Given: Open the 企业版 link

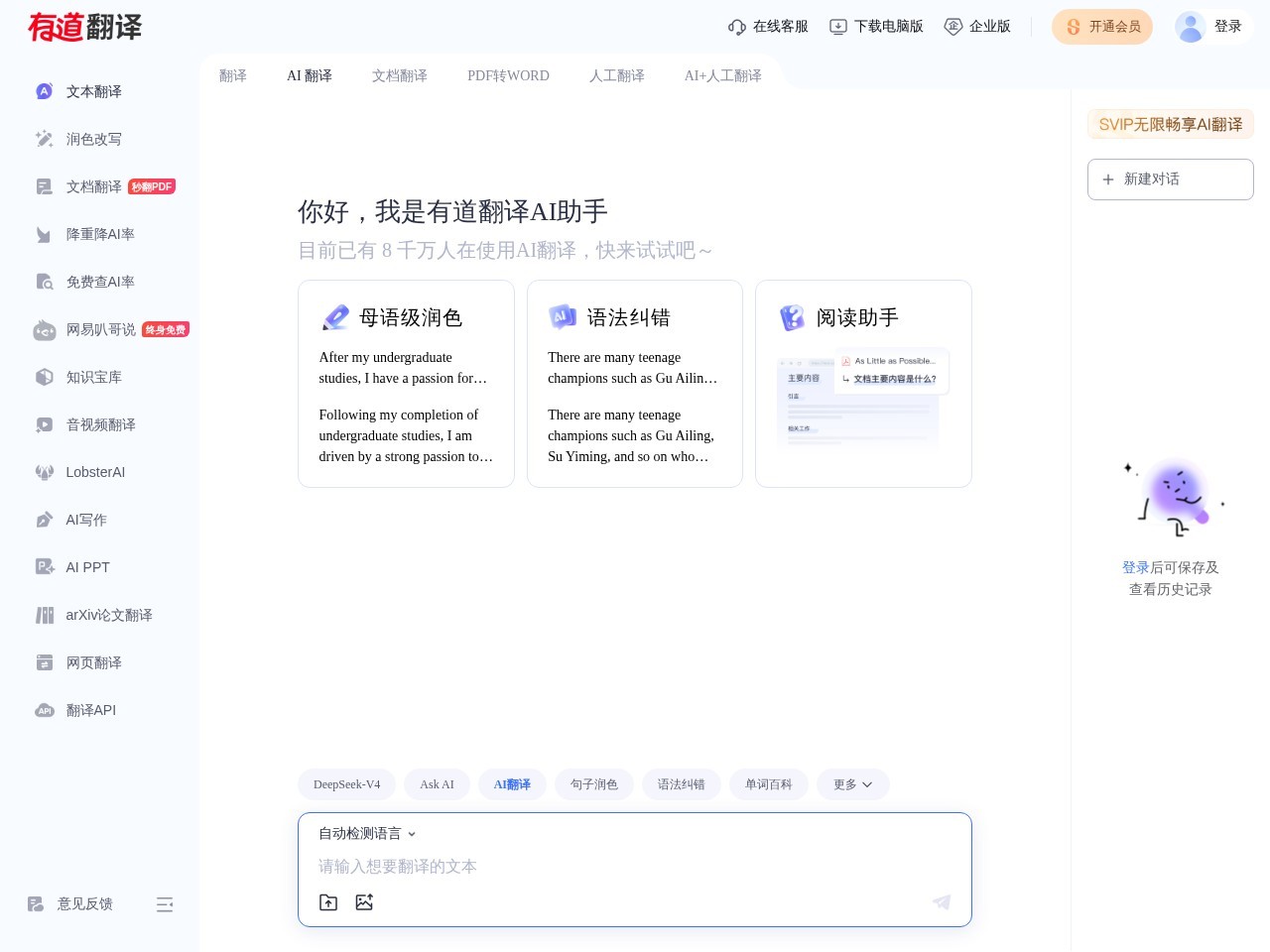Looking at the screenshot, I should pyautogui.click(x=977, y=27).
